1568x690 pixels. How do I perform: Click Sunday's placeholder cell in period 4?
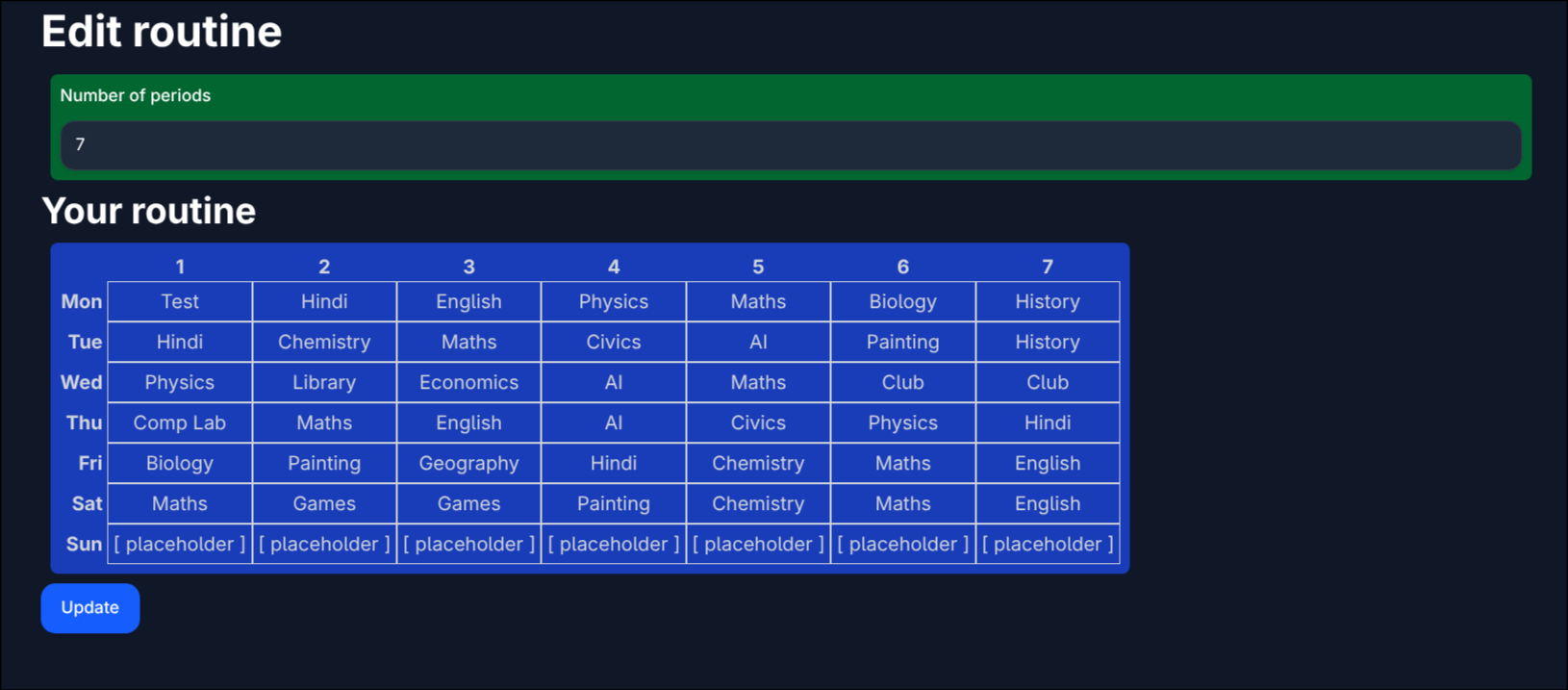coord(614,544)
